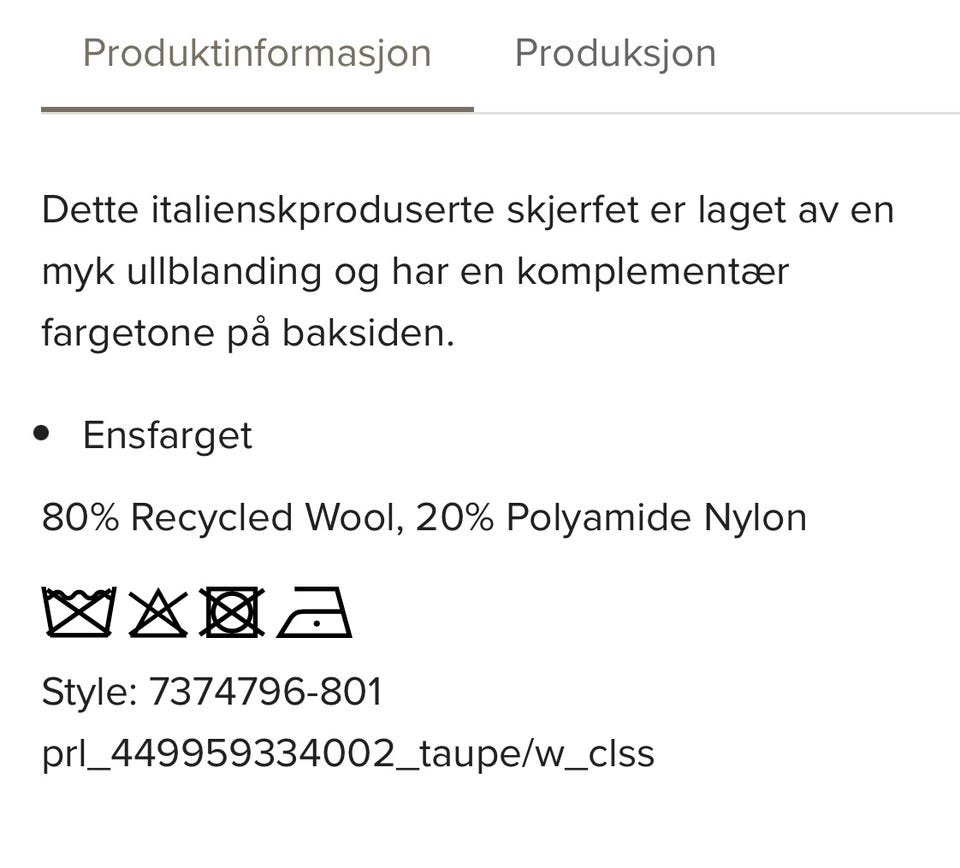Click the product description paragraph
The height and width of the screenshot is (868, 960).
click(x=466, y=270)
